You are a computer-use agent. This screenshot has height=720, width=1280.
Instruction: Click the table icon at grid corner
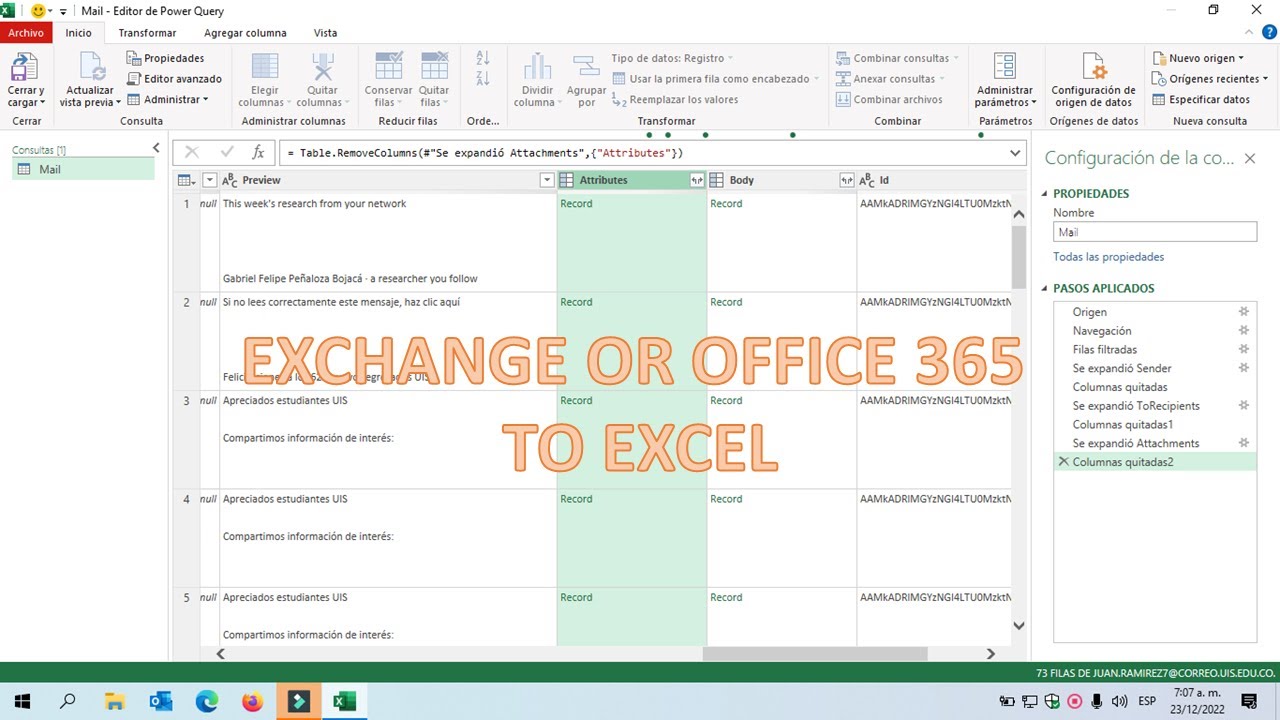pos(186,180)
